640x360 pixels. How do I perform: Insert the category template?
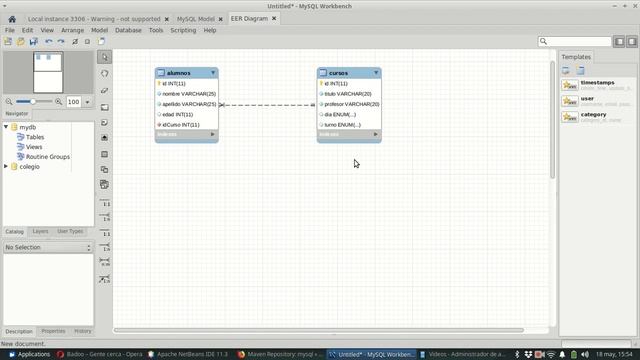pyautogui.click(x=596, y=117)
